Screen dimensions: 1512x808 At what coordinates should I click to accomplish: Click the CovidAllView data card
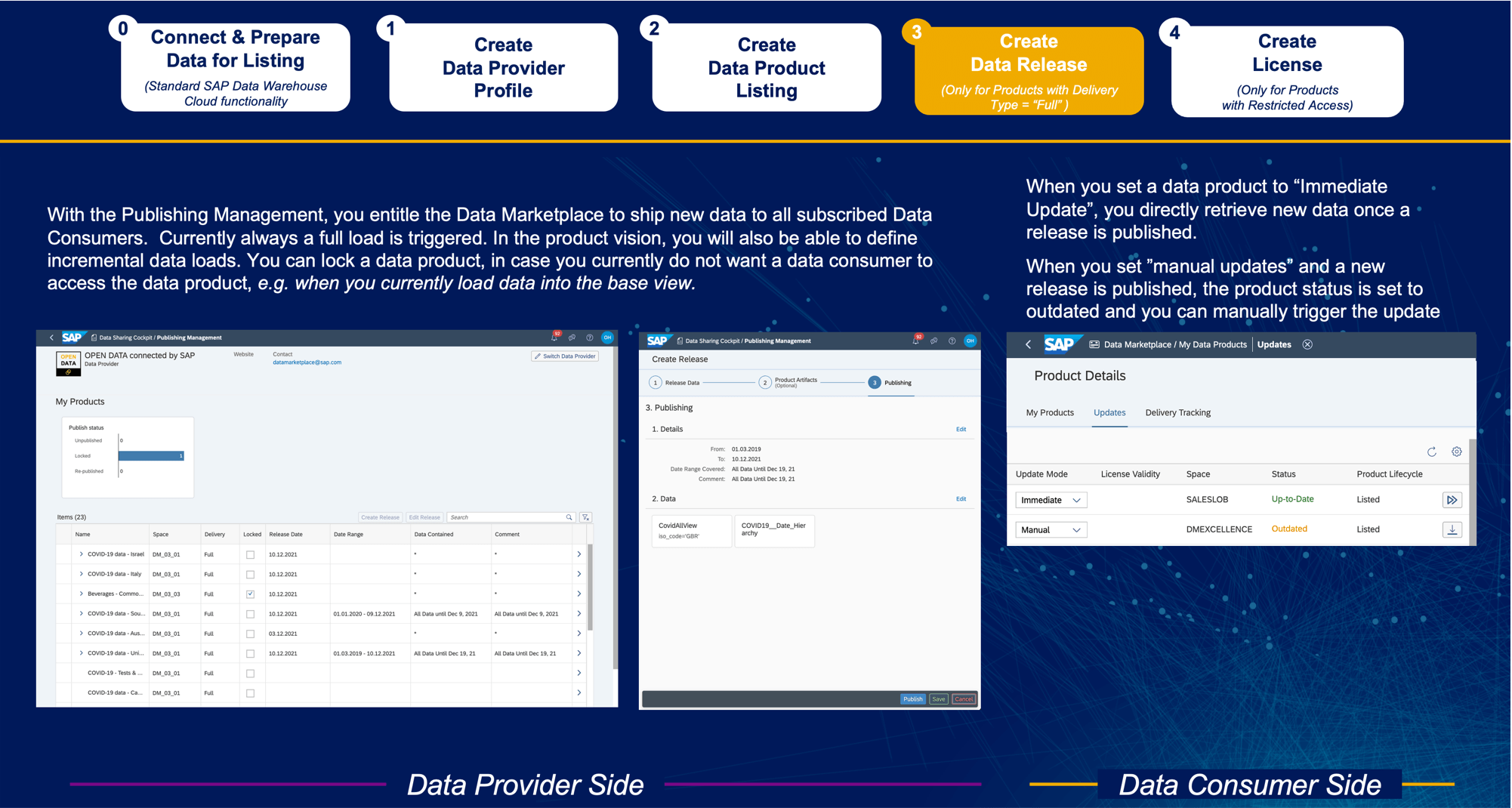692,531
